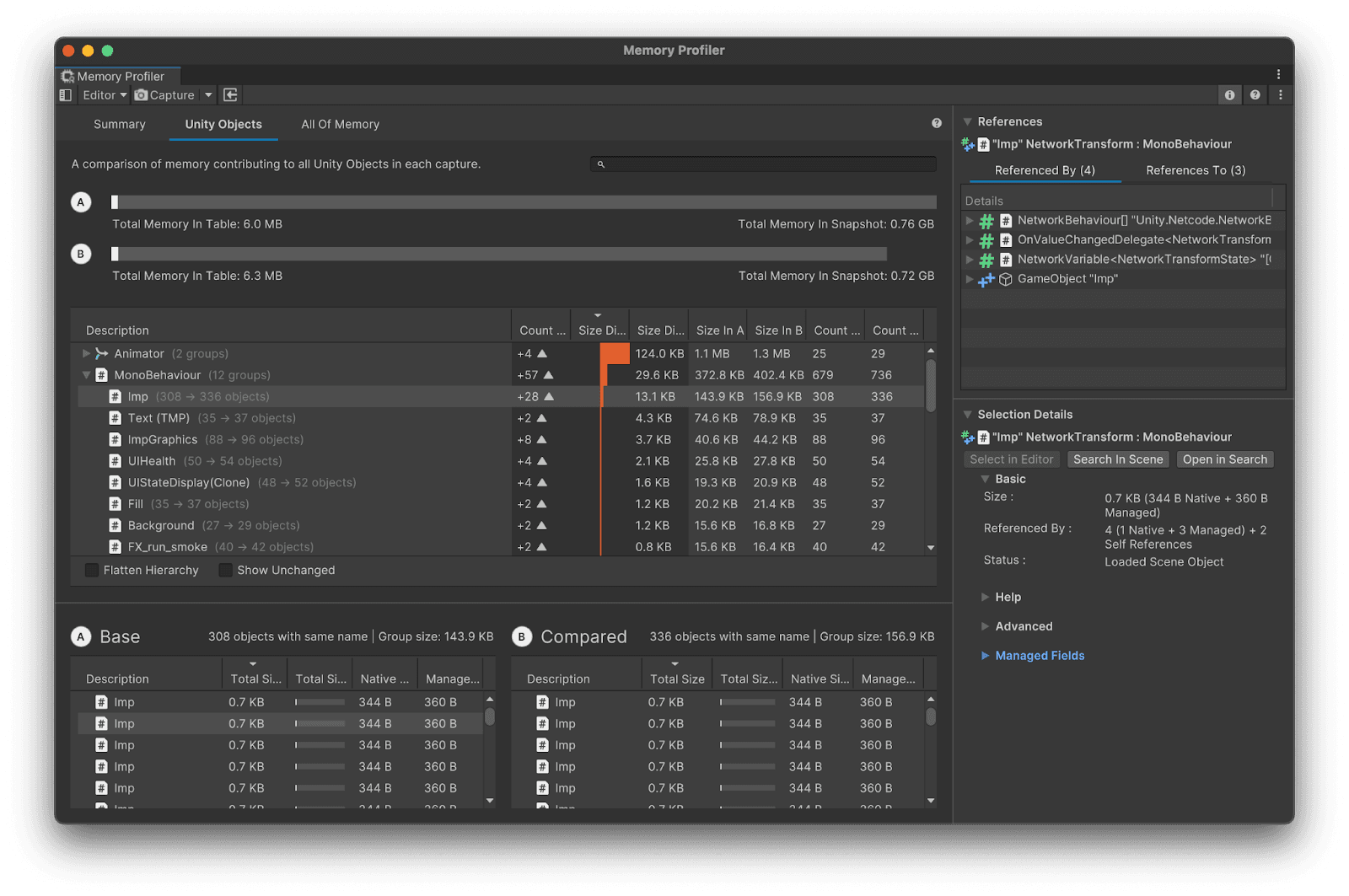Enable the Flatten Hierarchy checkbox

point(91,570)
